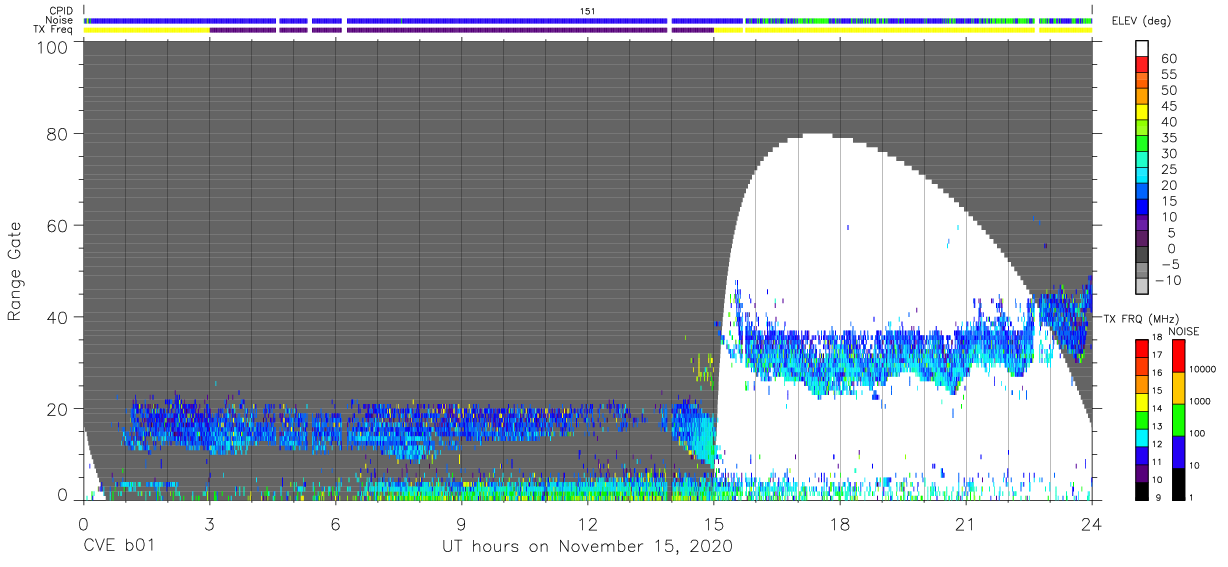
Task: Click the 30 label on the ELEV scale
Action: click(1170, 154)
